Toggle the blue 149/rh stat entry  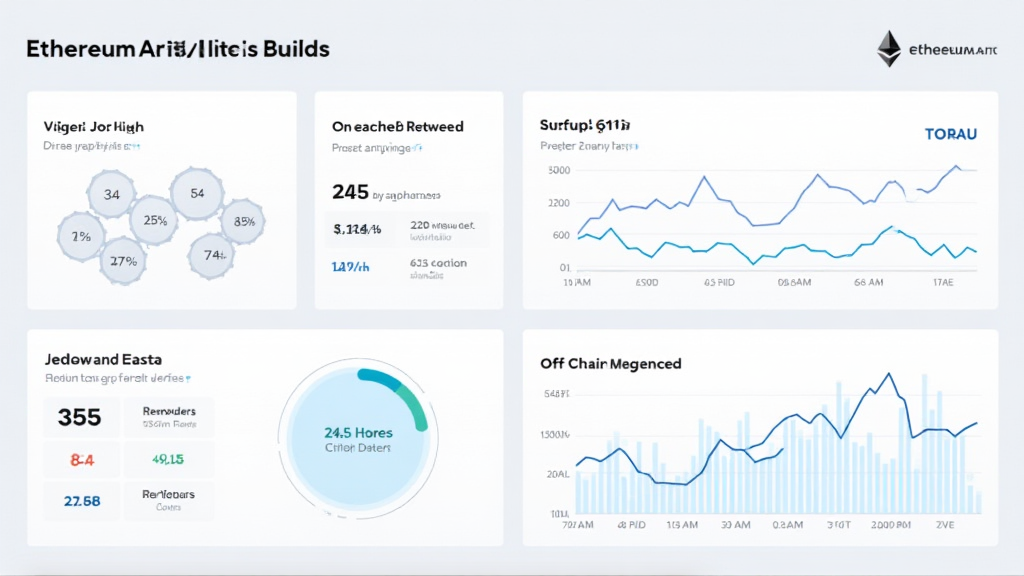[351, 265]
